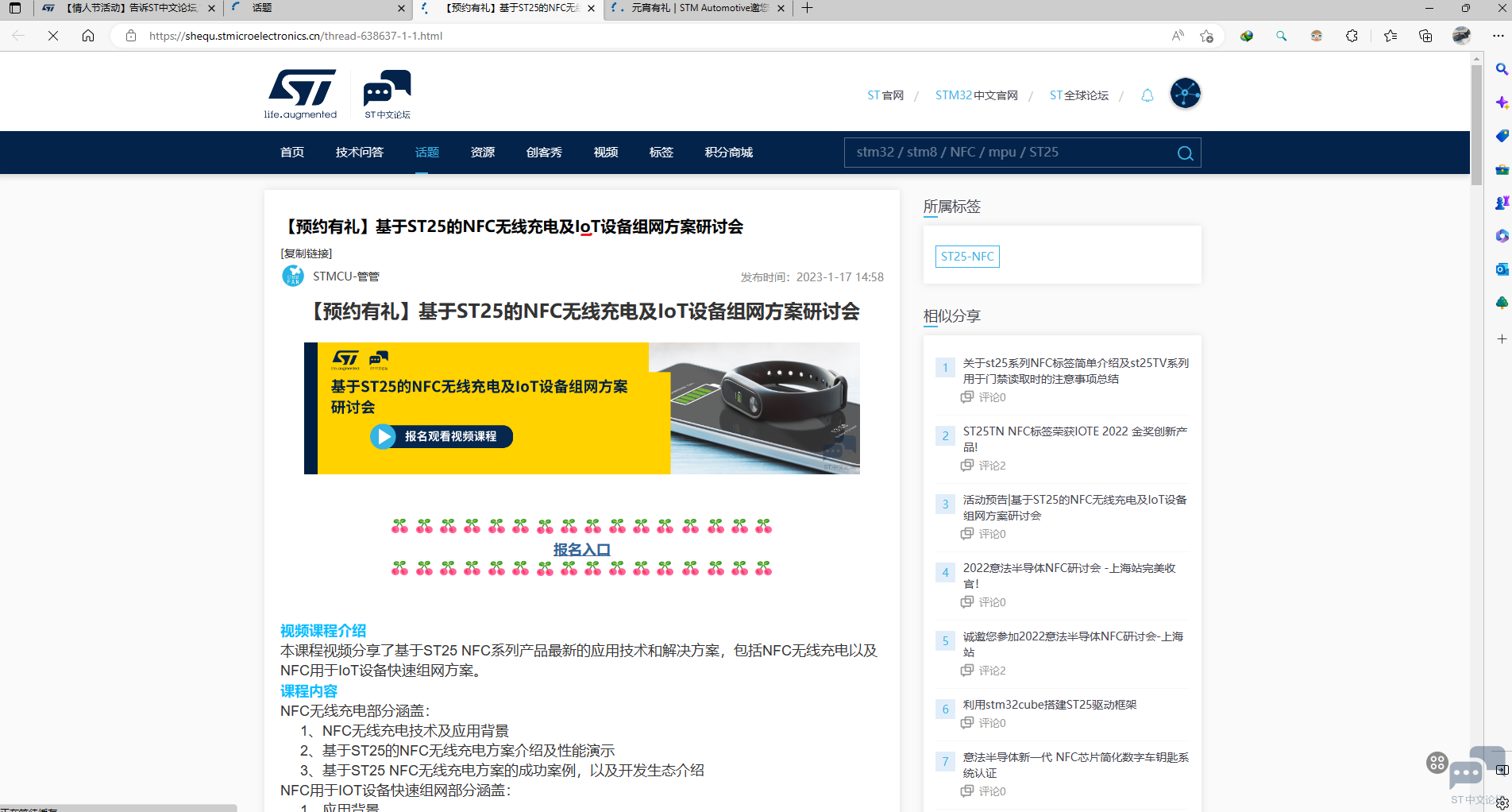Open the Internet Download Manager extension

click(1247, 36)
